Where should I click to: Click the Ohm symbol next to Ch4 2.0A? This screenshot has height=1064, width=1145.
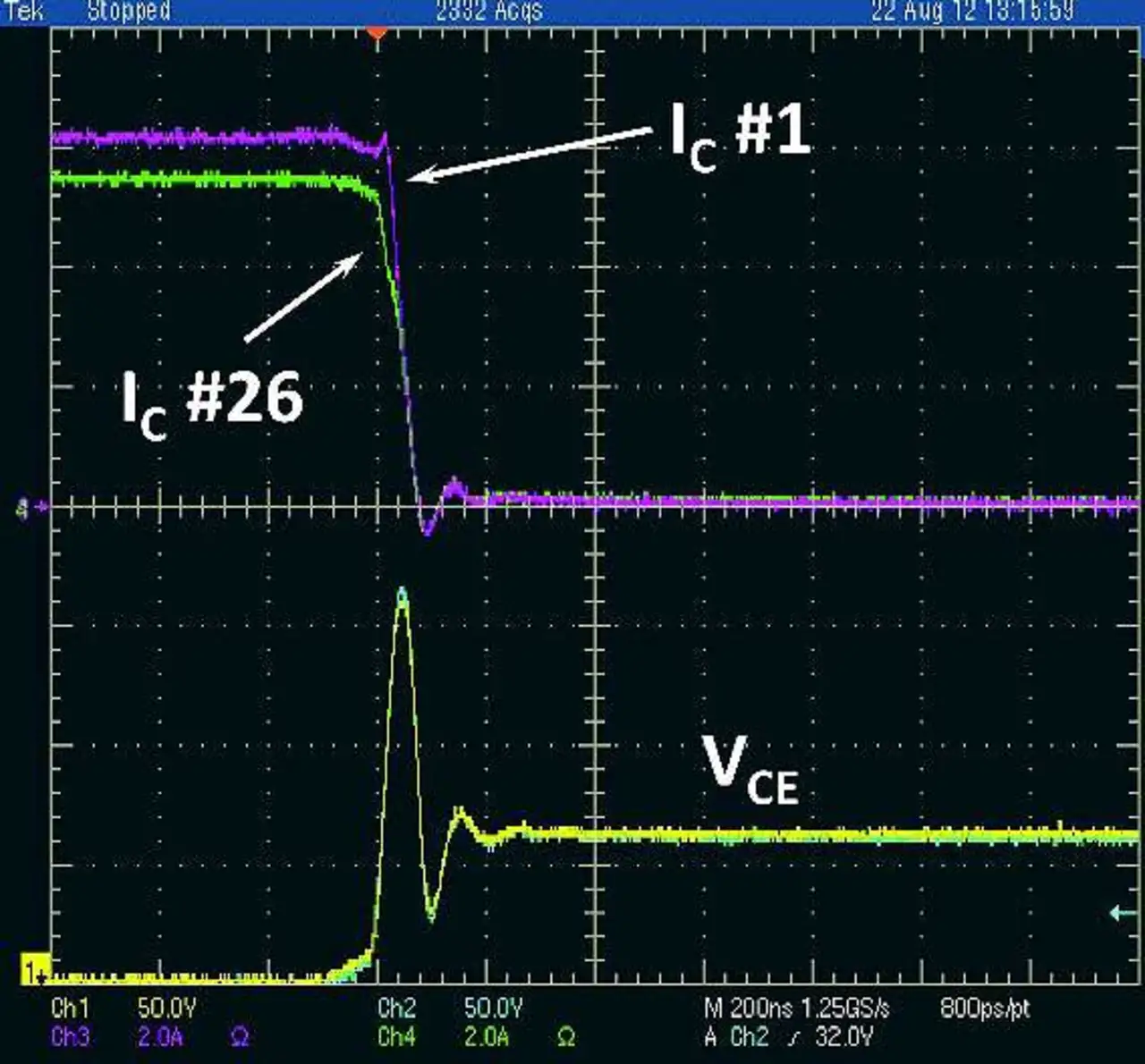565,1037
